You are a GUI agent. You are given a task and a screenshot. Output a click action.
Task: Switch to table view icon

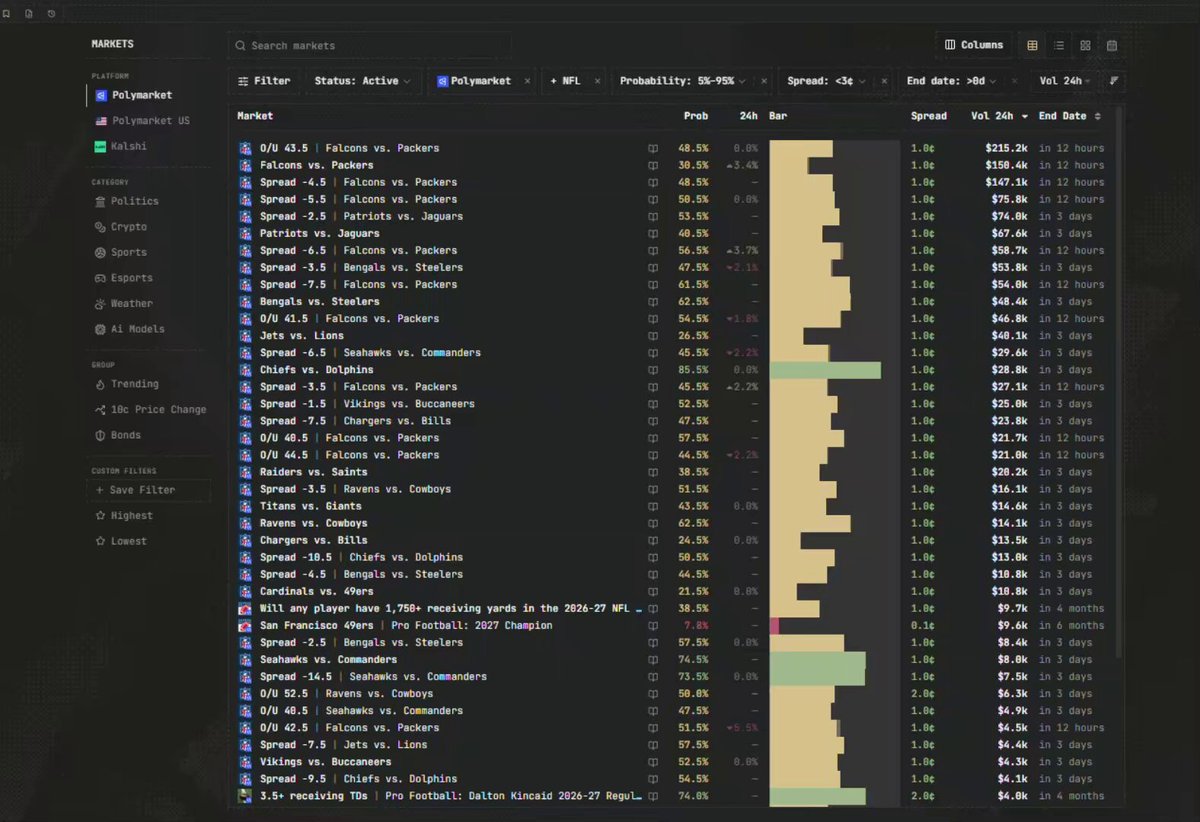[x=1033, y=46]
